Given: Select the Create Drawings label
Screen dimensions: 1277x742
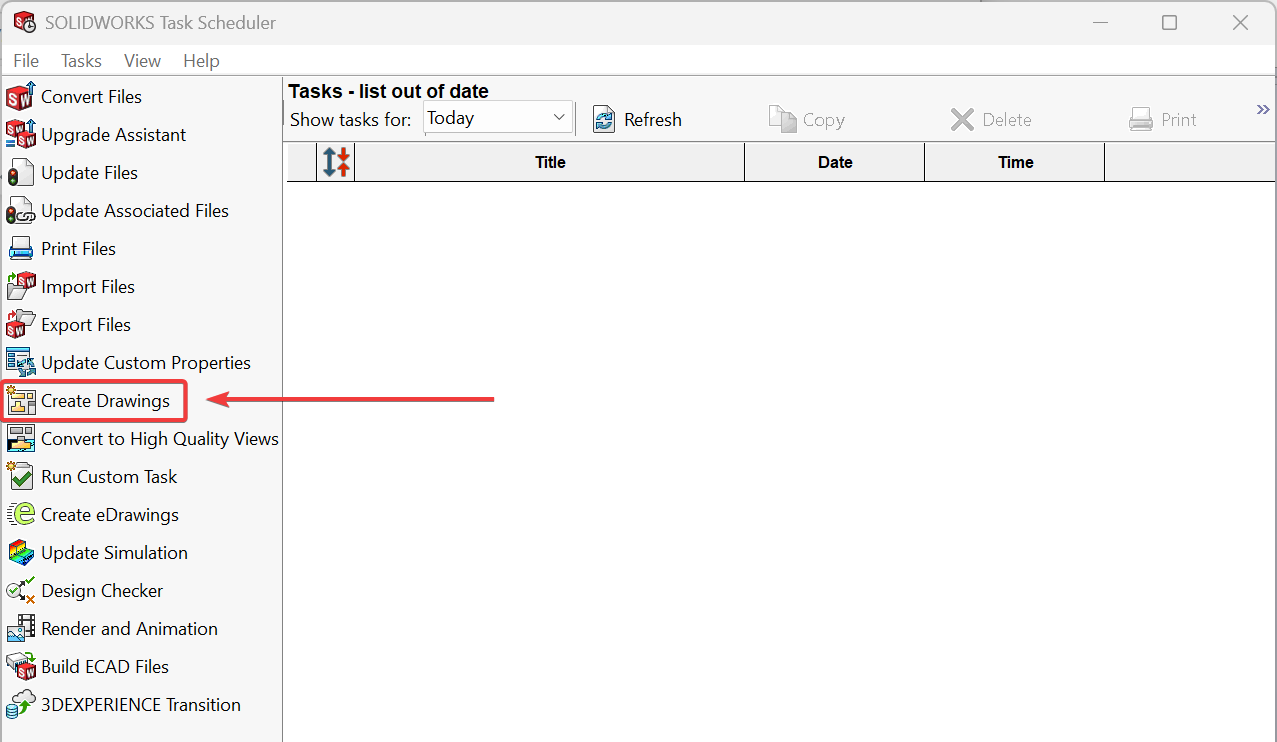Looking at the screenshot, I should [105, 401].
